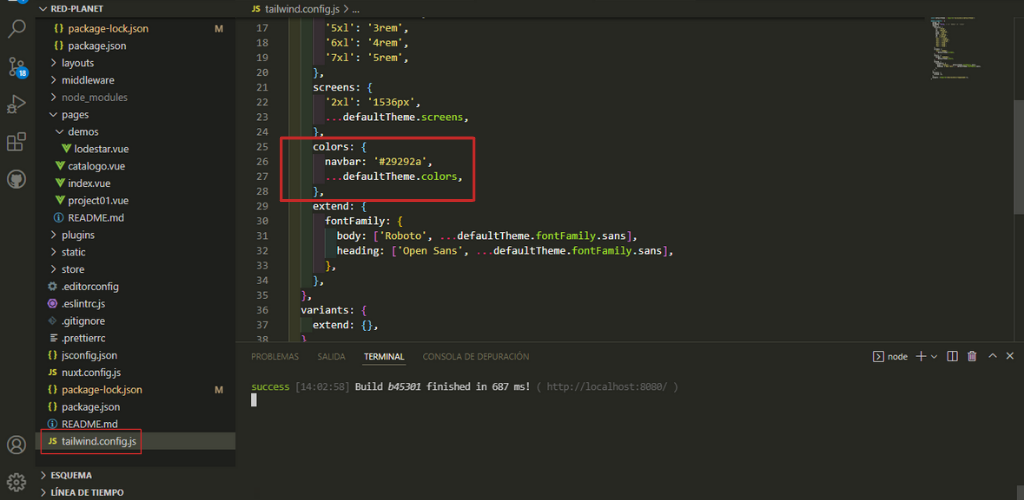Image resolution: width=1024 pixels, height=500 pixels.
Task: Collapse the pages folder
Action: (x=75, y=115)
